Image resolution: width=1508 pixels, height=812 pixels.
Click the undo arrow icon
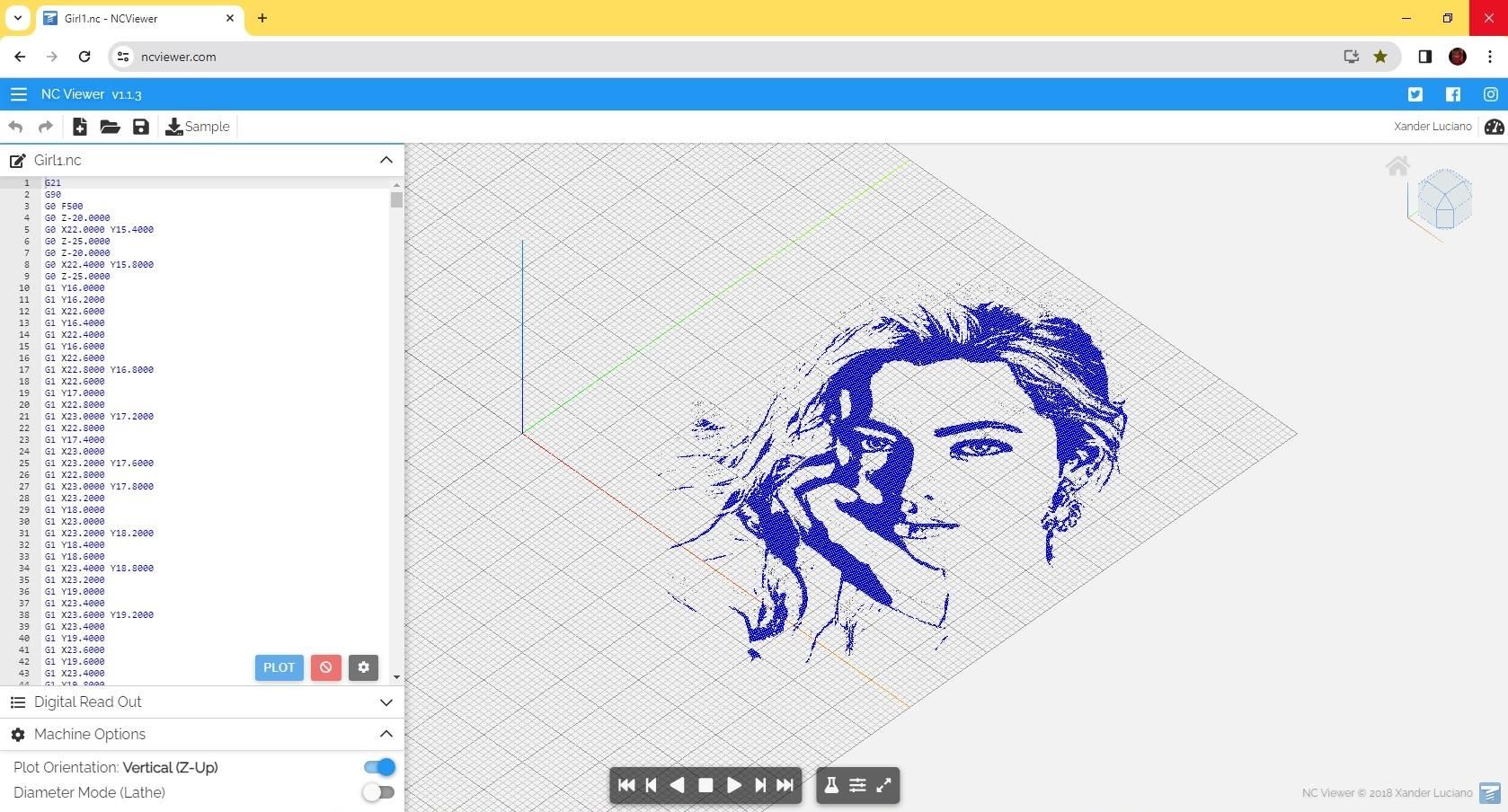[x=15, y=127]
